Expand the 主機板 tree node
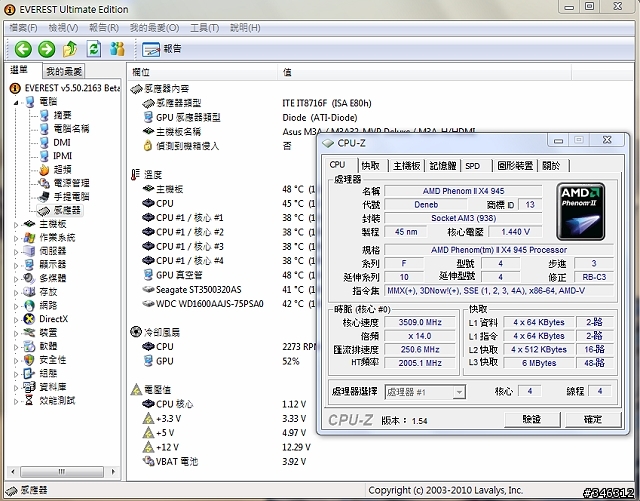This screenshot has width=640, height=501. 16,224
